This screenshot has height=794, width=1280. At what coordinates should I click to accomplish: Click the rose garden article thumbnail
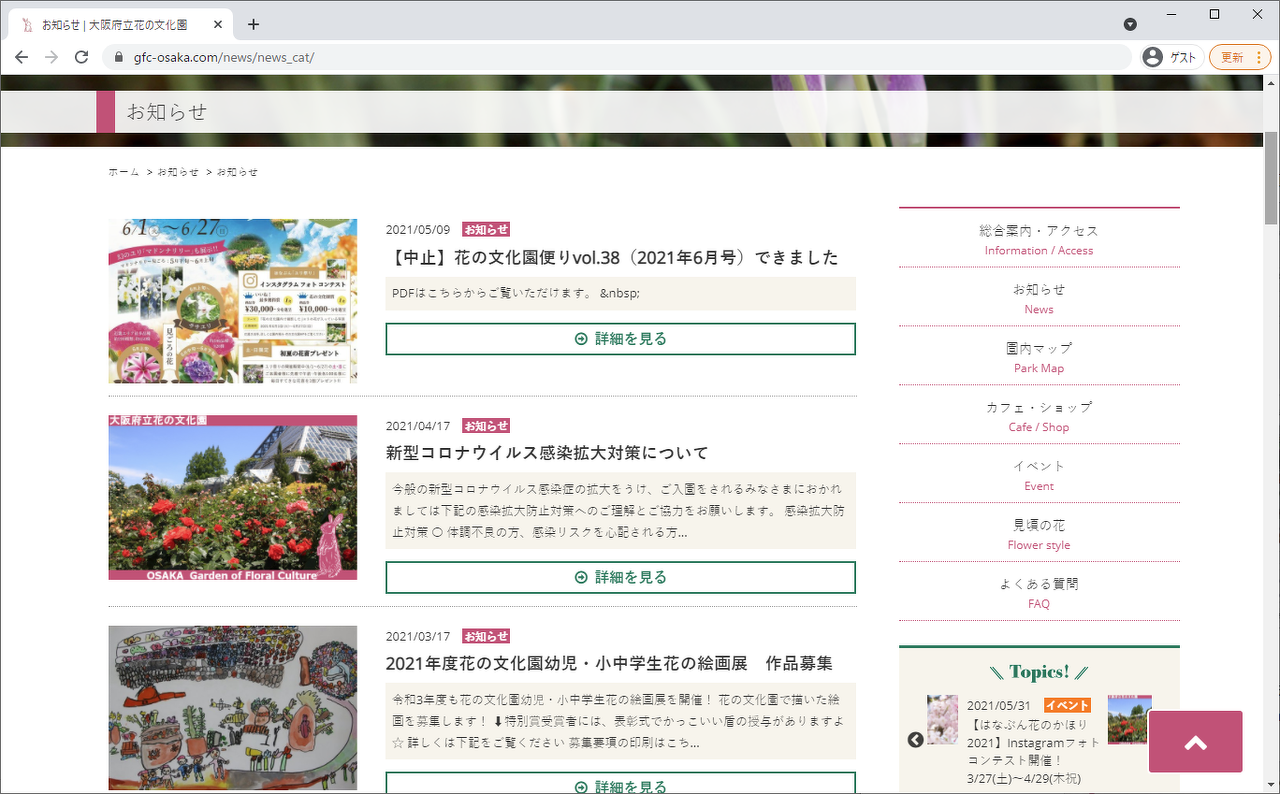click(232, 497)
